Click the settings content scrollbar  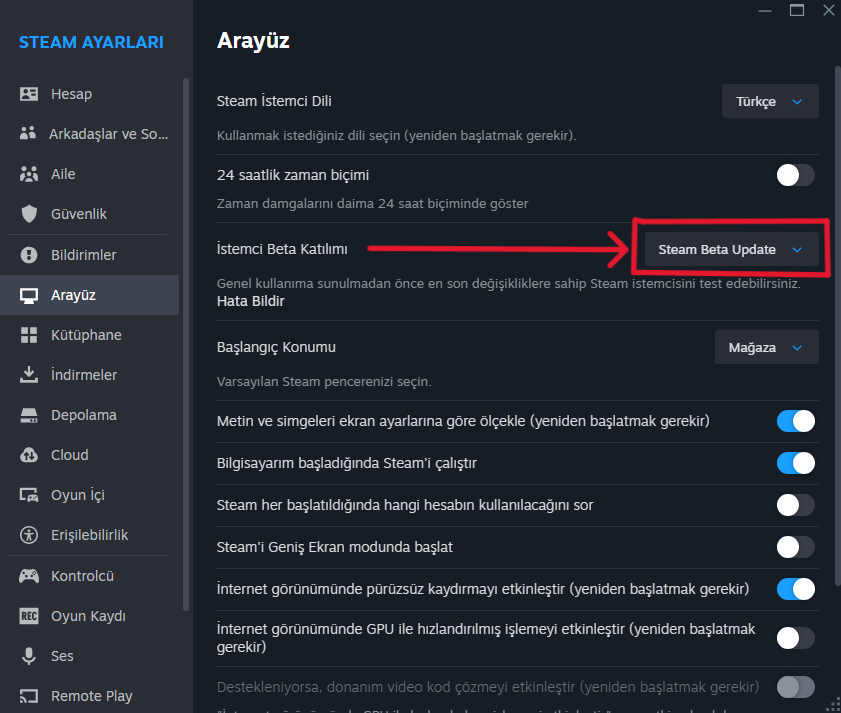click(838, 326)
